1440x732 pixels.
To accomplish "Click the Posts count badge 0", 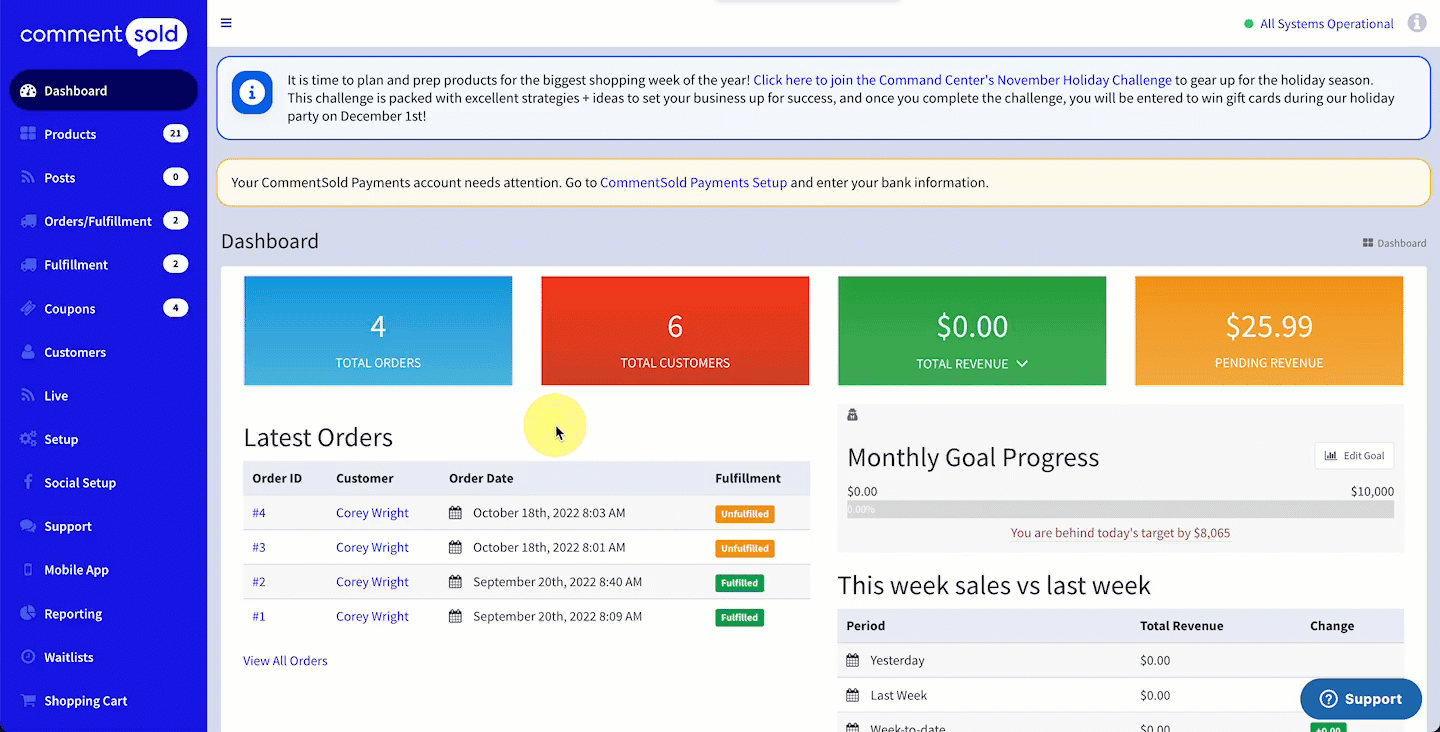I will point(175,178).
